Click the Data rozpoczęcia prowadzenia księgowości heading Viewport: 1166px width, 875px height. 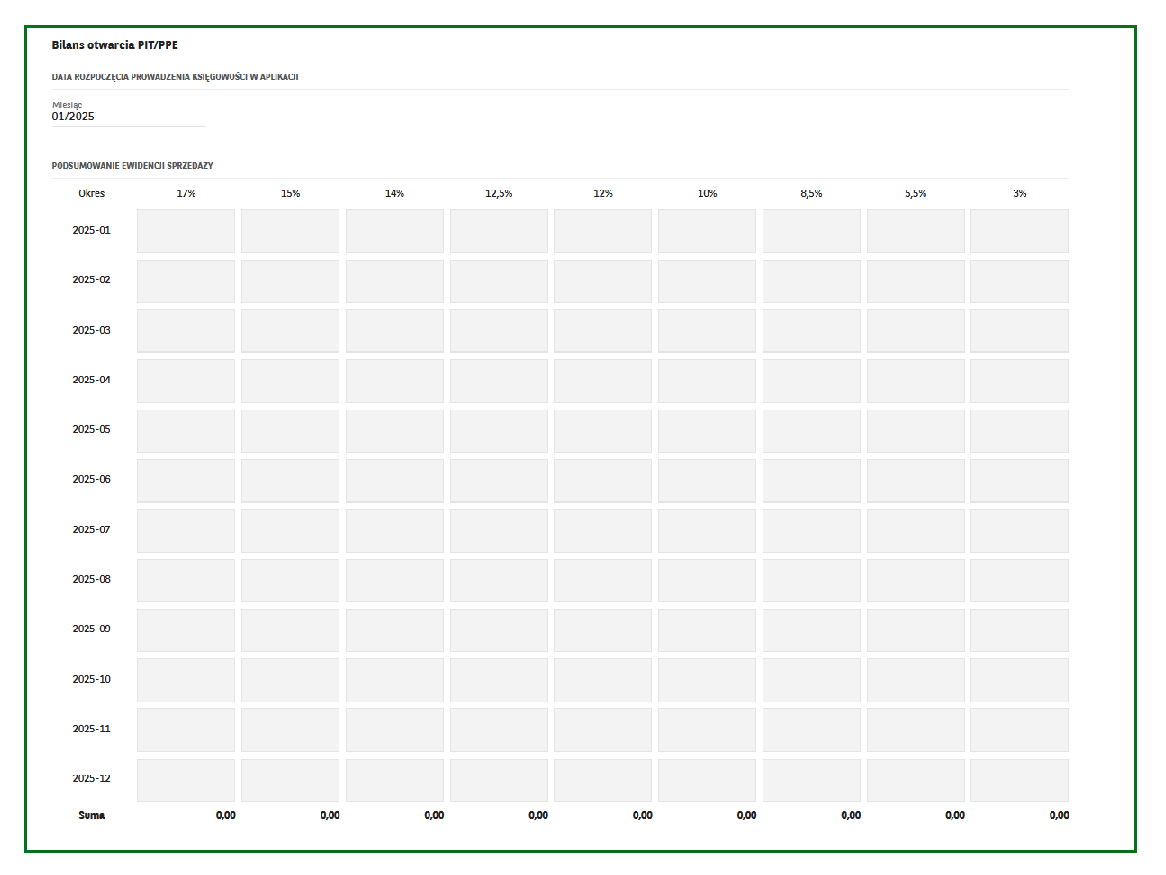coord(175,77)
